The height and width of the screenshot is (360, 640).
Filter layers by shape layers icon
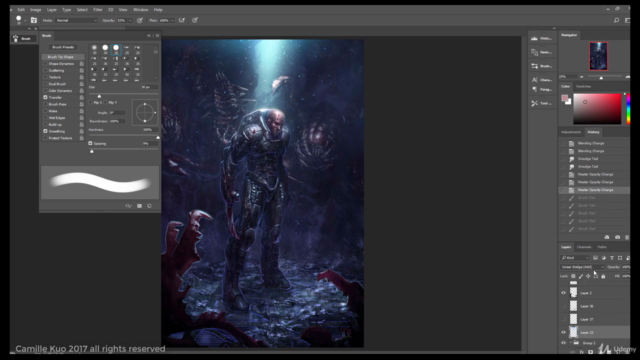(x=620, y=258)
